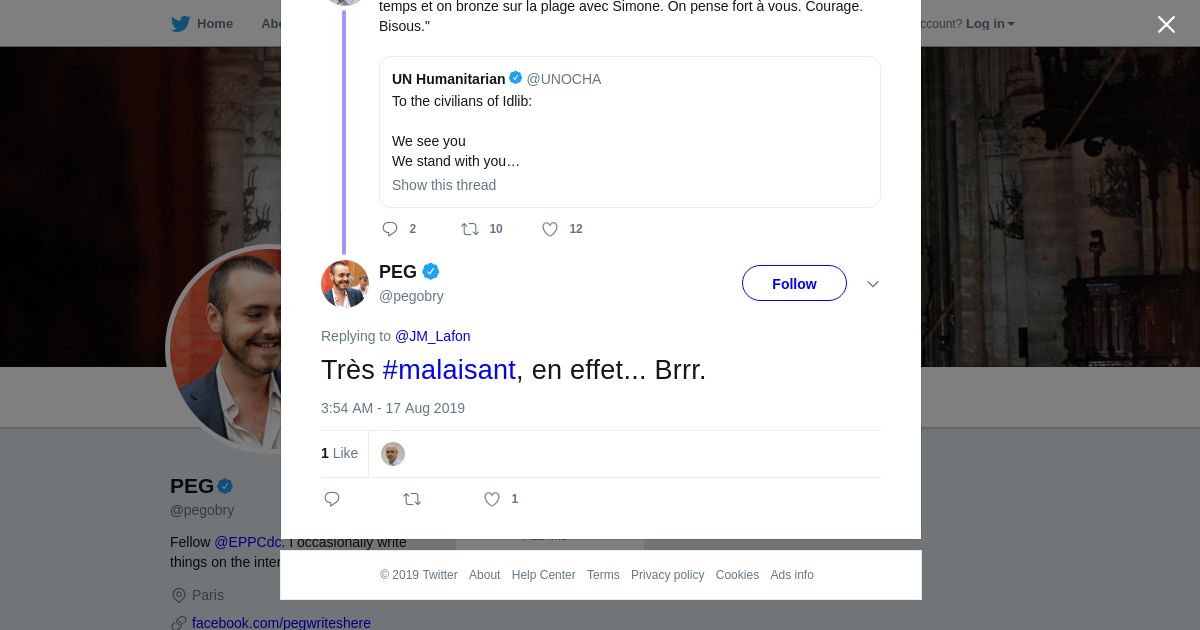Reply to the quoted parent tweet
This screenshot has height=630, width=1200.
(x=390, y=229)
